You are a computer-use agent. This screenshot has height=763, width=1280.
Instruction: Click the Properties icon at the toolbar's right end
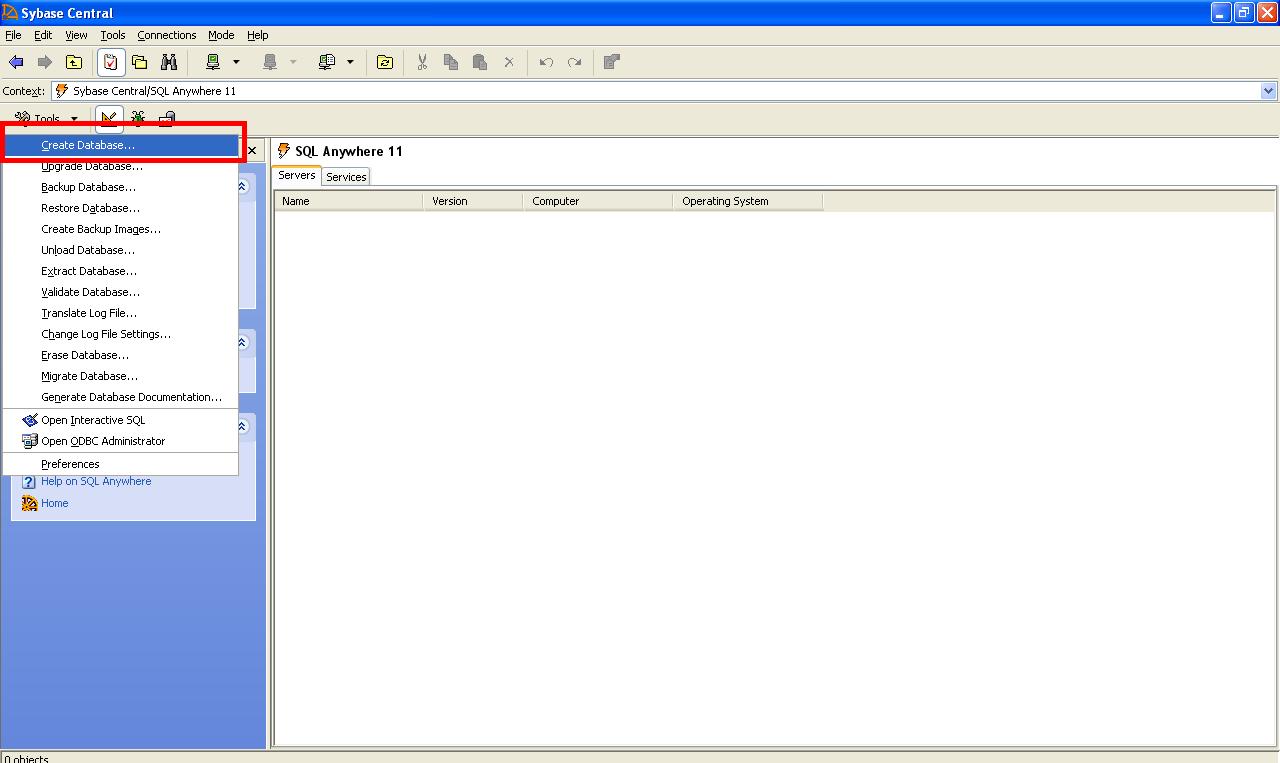coord(611,61)
